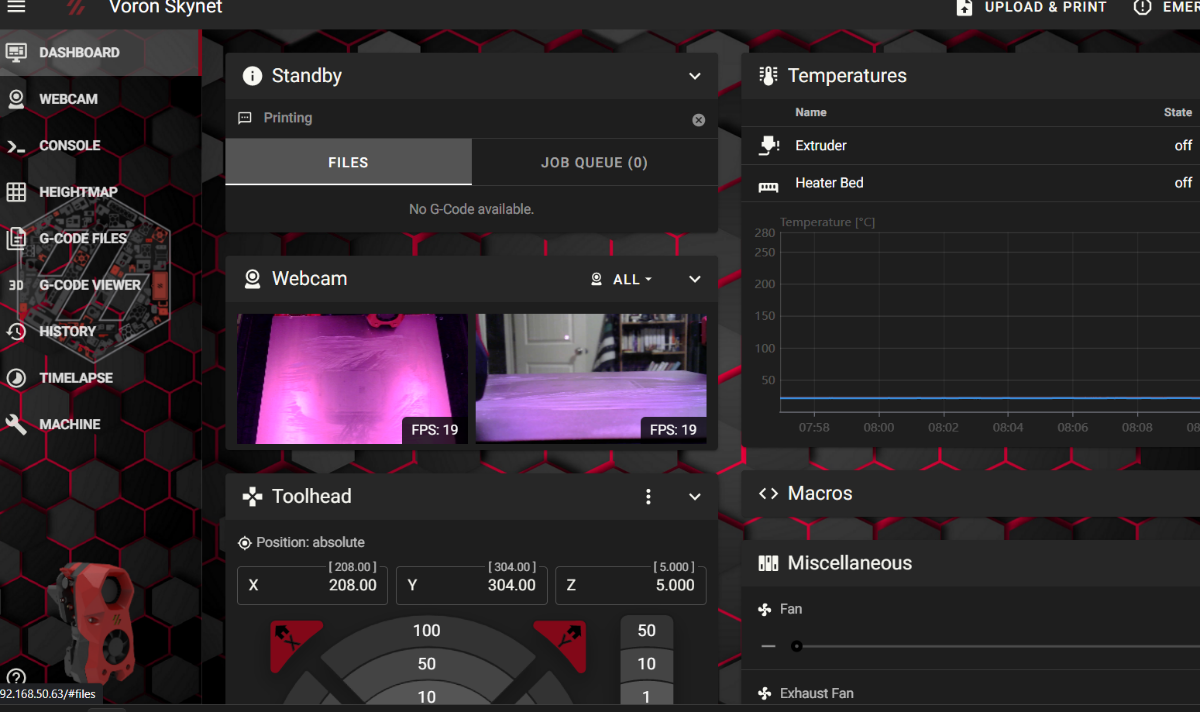Collapse the Webcam panel
The width and height of the screenshot is (1200, 712).
tap(695, 279)
